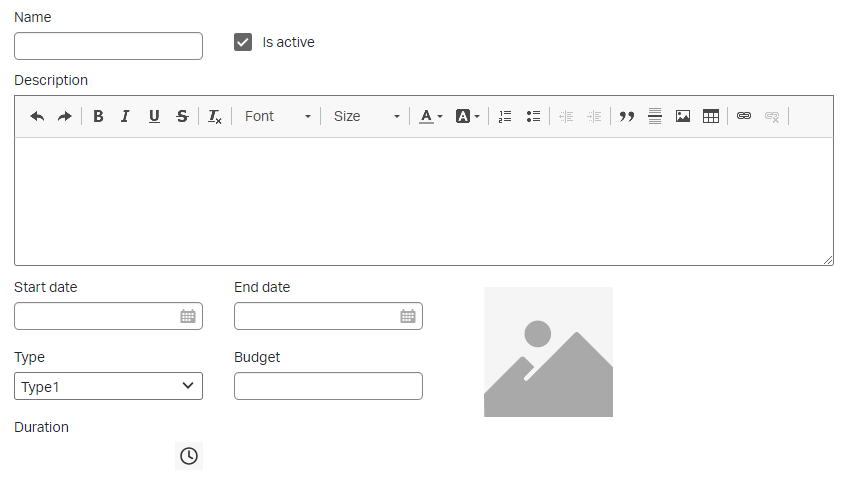Toggle bold formatting
This screenshot has width=860, height=504.
click(98, 116)
